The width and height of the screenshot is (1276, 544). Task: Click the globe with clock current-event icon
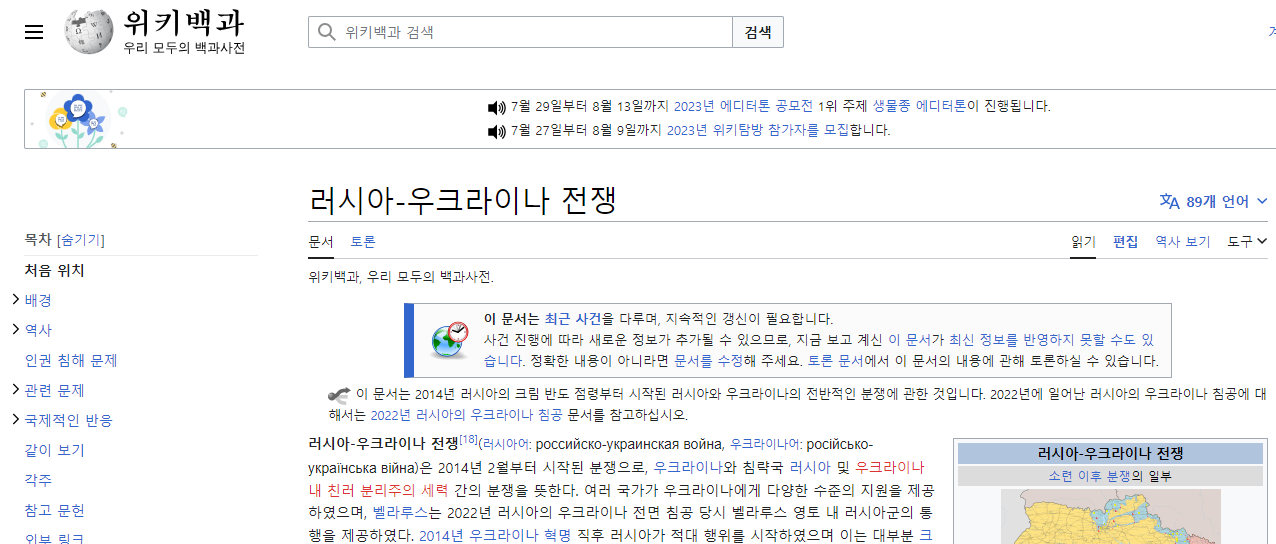[x=449, y=340]
